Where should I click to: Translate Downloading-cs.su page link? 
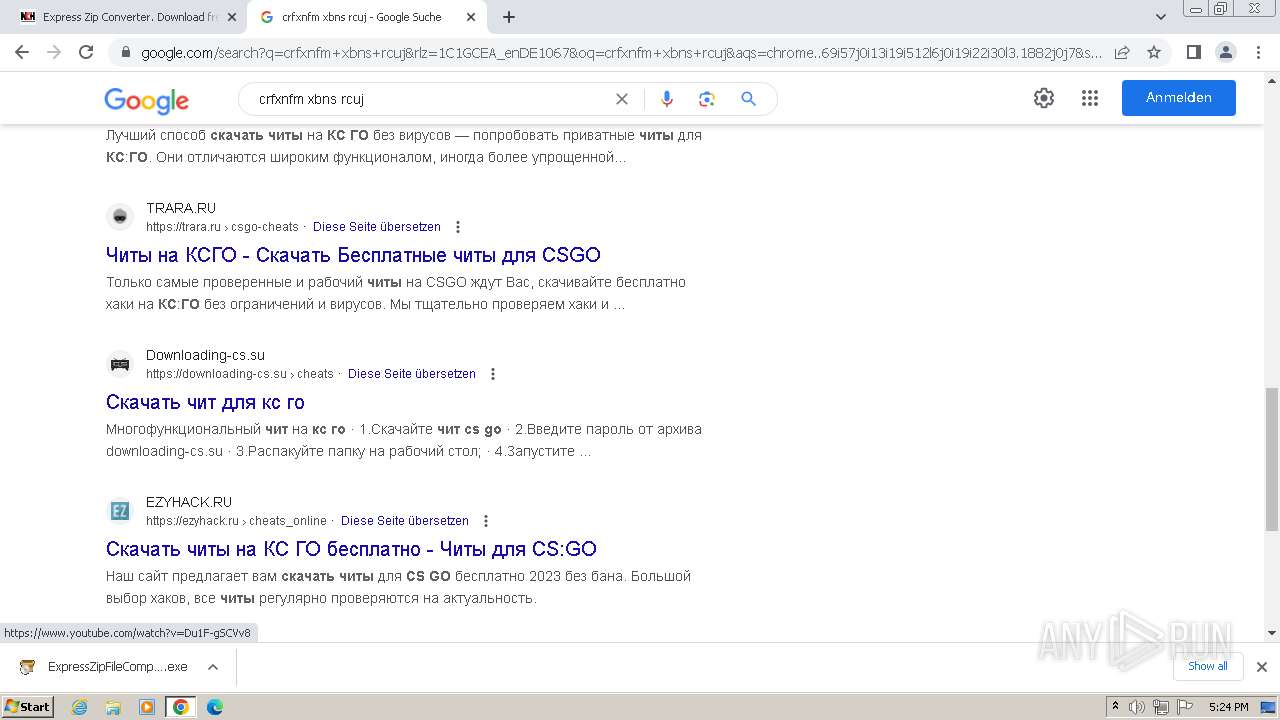[412, 374]
